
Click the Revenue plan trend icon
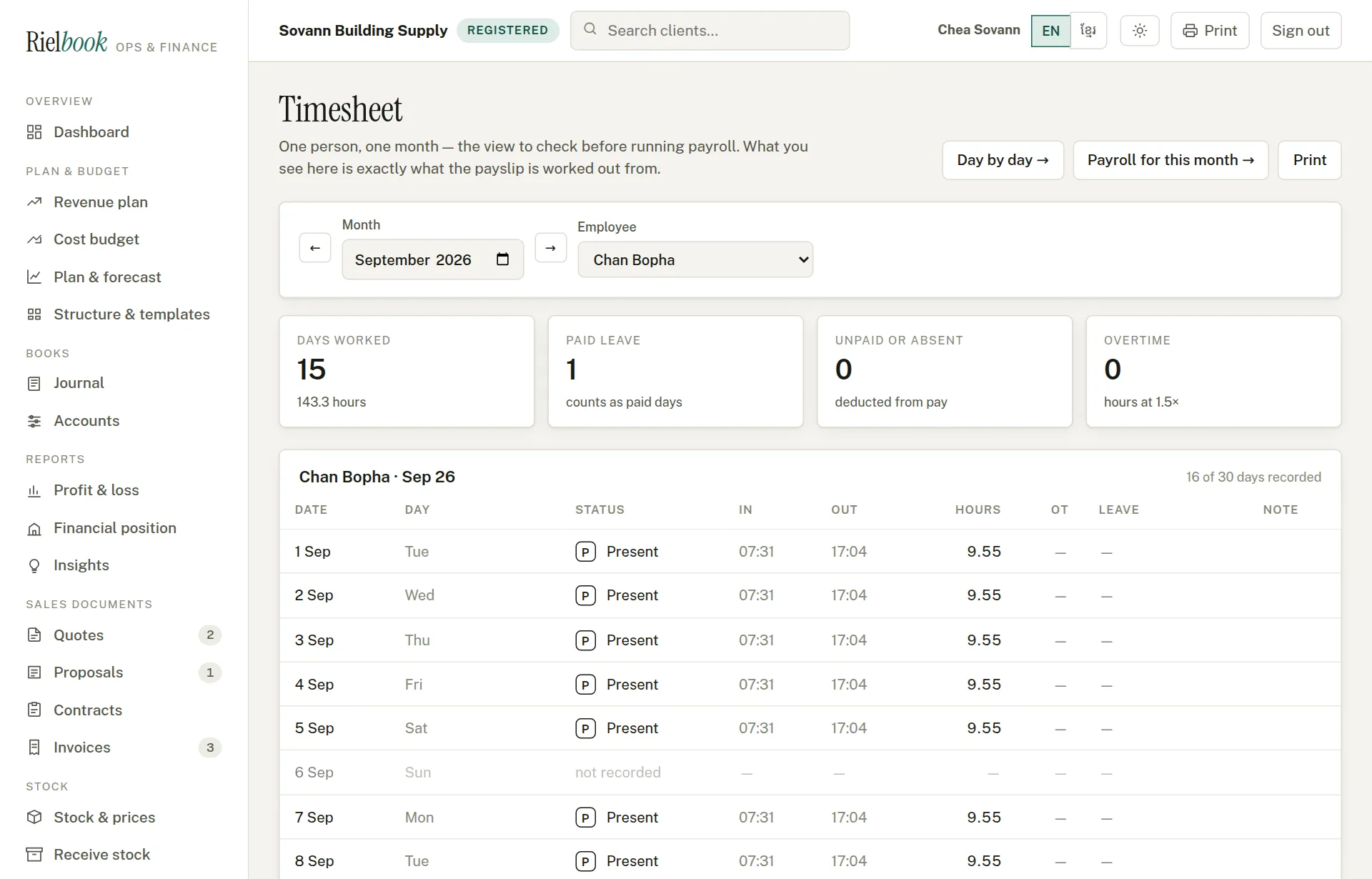tap(34, 202)
